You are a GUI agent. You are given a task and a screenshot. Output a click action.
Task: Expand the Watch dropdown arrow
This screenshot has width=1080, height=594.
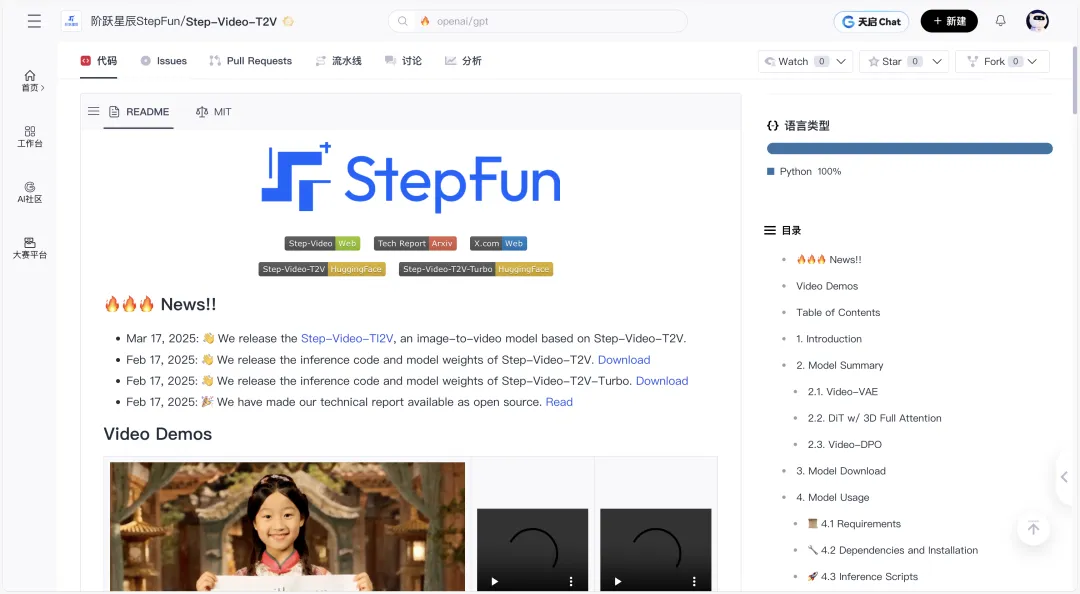[x=841, y=61]
